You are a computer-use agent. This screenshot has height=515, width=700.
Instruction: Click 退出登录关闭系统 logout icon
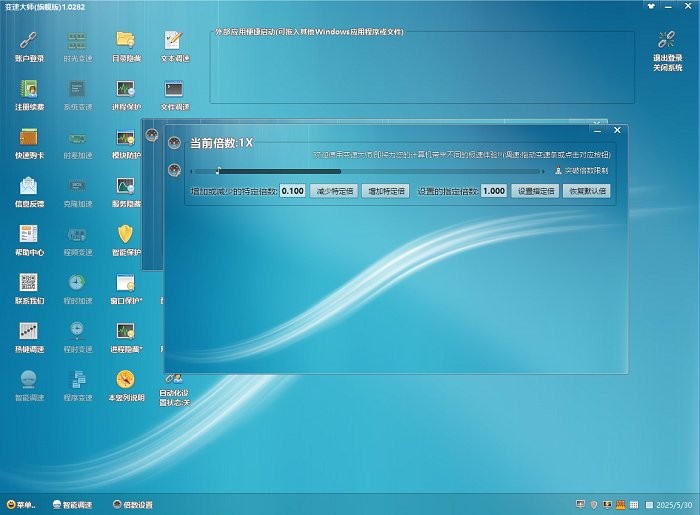point(667,42)
